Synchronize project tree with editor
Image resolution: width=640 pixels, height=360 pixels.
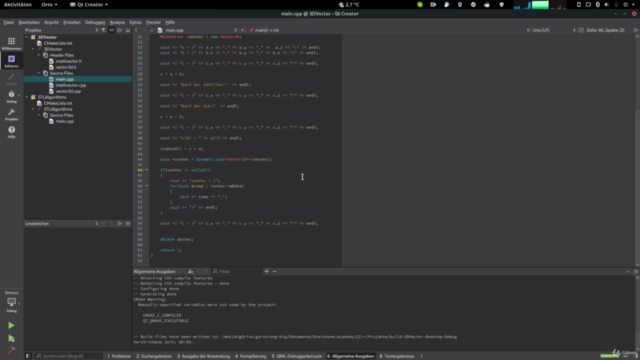(x=111, y=30)
